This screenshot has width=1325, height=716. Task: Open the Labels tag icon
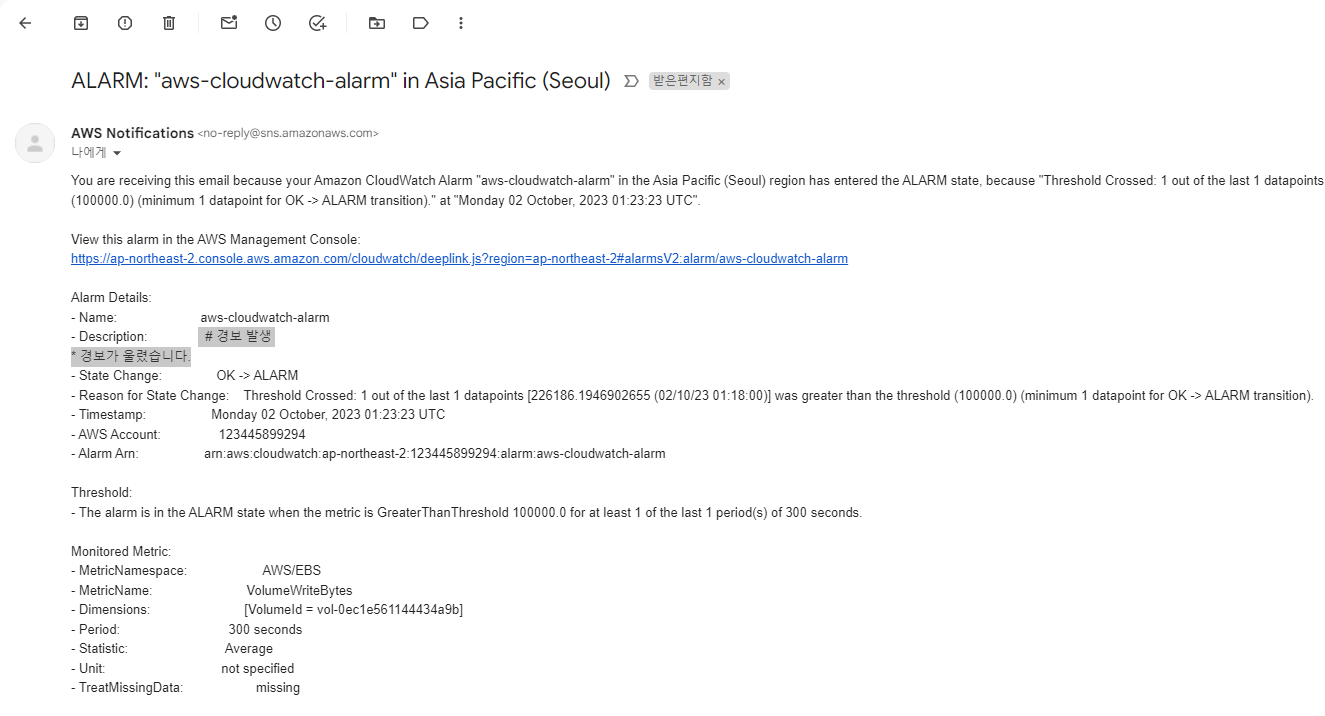(421, 23)
